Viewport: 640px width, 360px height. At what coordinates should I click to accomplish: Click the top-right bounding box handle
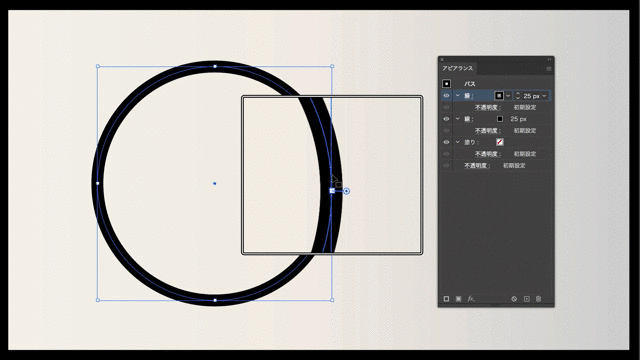tap(332, 66)
